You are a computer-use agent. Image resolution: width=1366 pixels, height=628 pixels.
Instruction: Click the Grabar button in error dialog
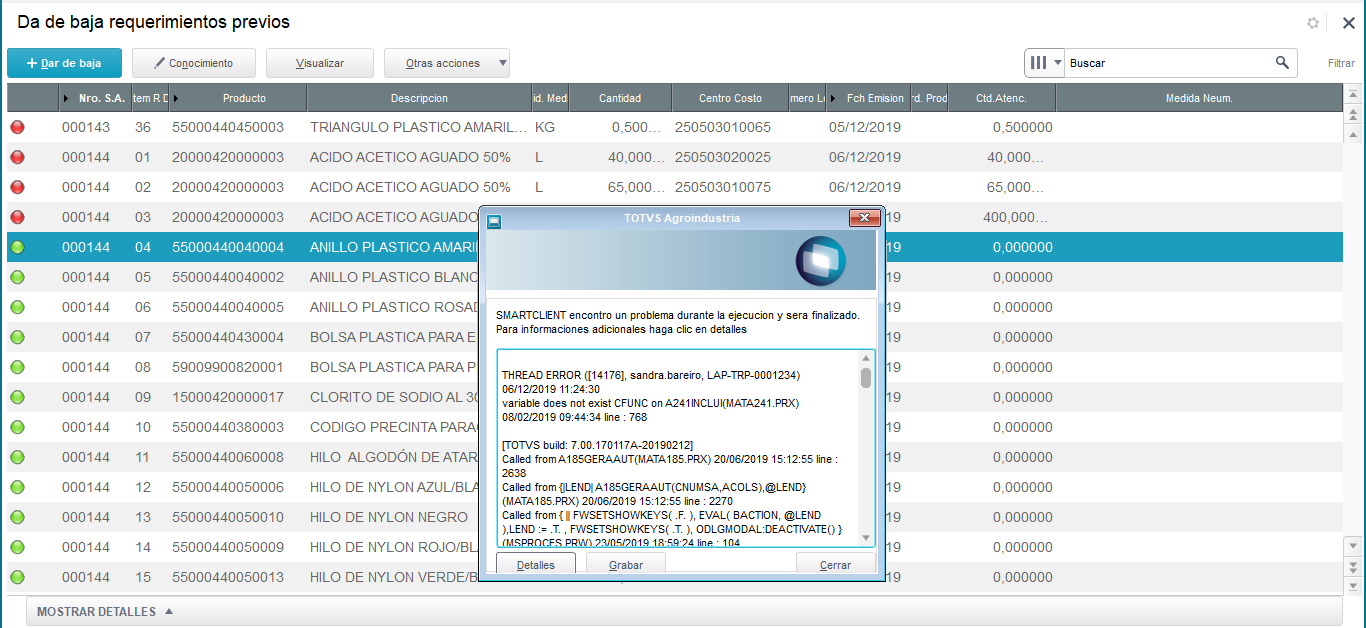pyautogui.click(x=625, y=565)
